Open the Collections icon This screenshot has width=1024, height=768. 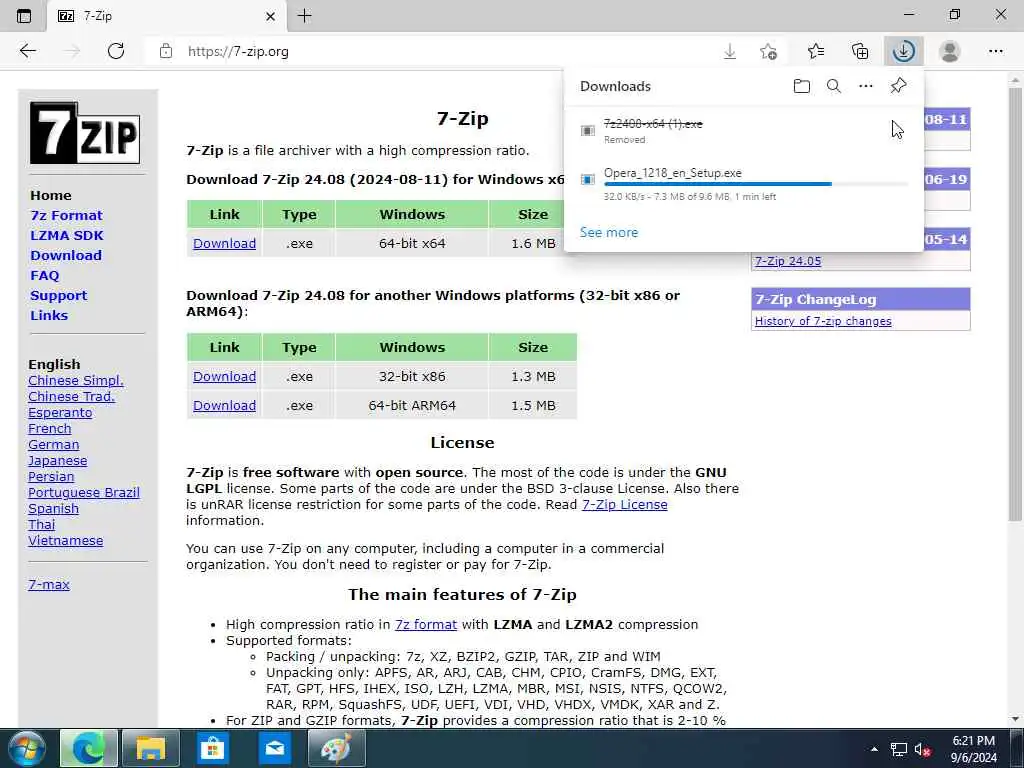[860, 51]
